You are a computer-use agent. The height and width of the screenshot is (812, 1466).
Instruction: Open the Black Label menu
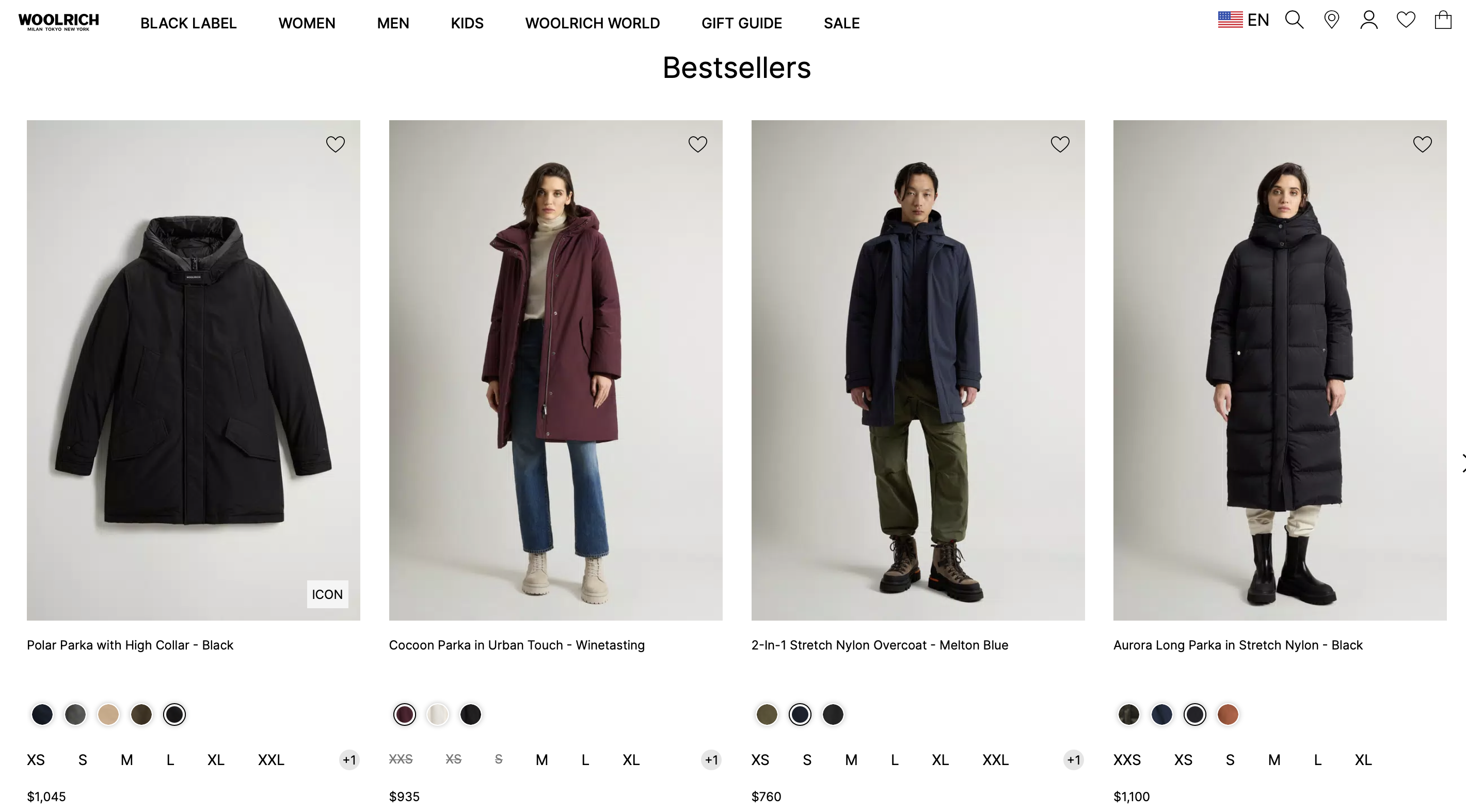tap(188, 23)
